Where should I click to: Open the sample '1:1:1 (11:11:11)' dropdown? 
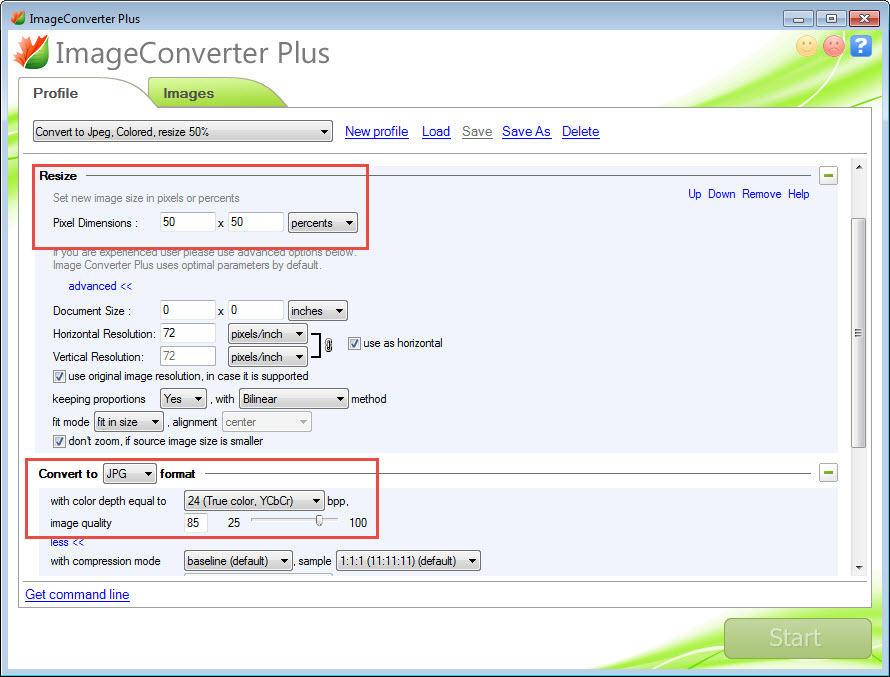point(408,561)
